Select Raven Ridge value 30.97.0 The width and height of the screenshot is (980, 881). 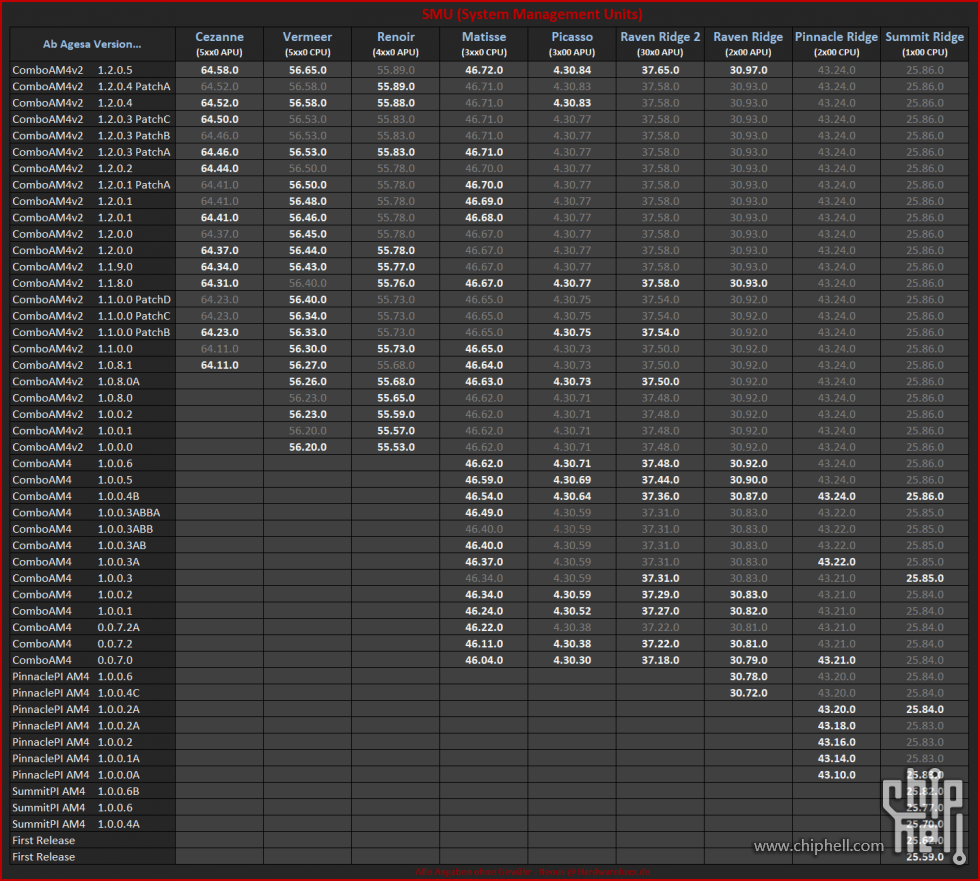[748, 70]
